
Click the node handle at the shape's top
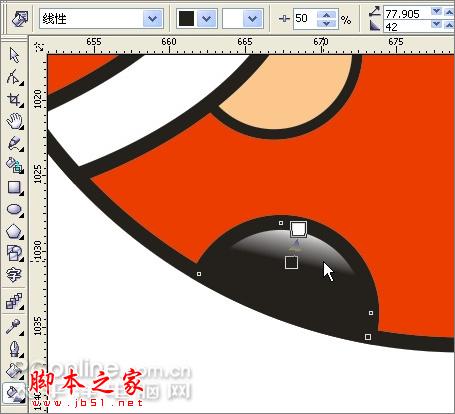[281, 223]
